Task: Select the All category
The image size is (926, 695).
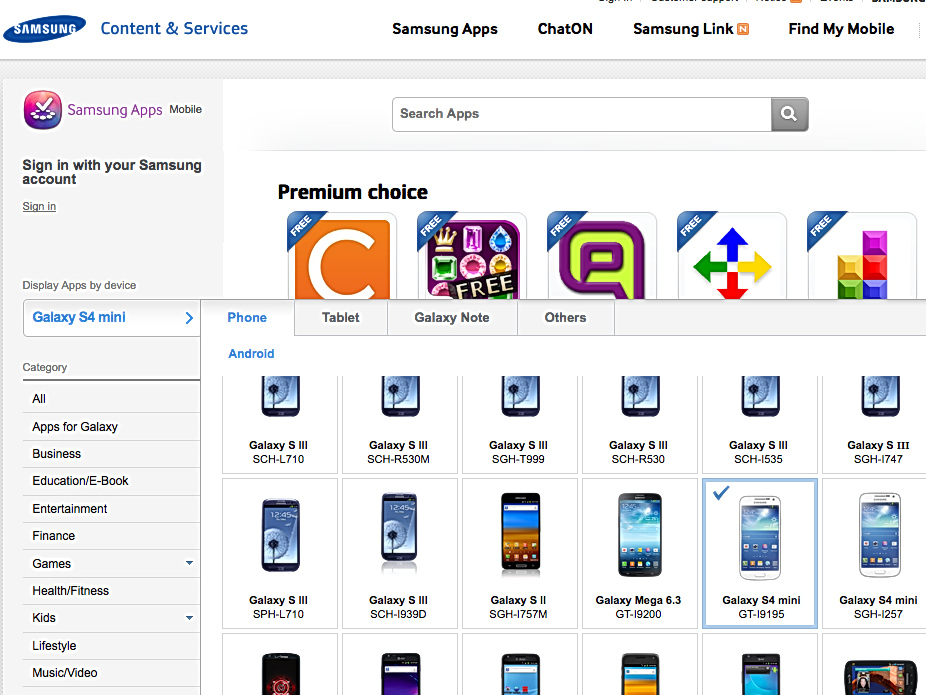Action: coord(112,399)
